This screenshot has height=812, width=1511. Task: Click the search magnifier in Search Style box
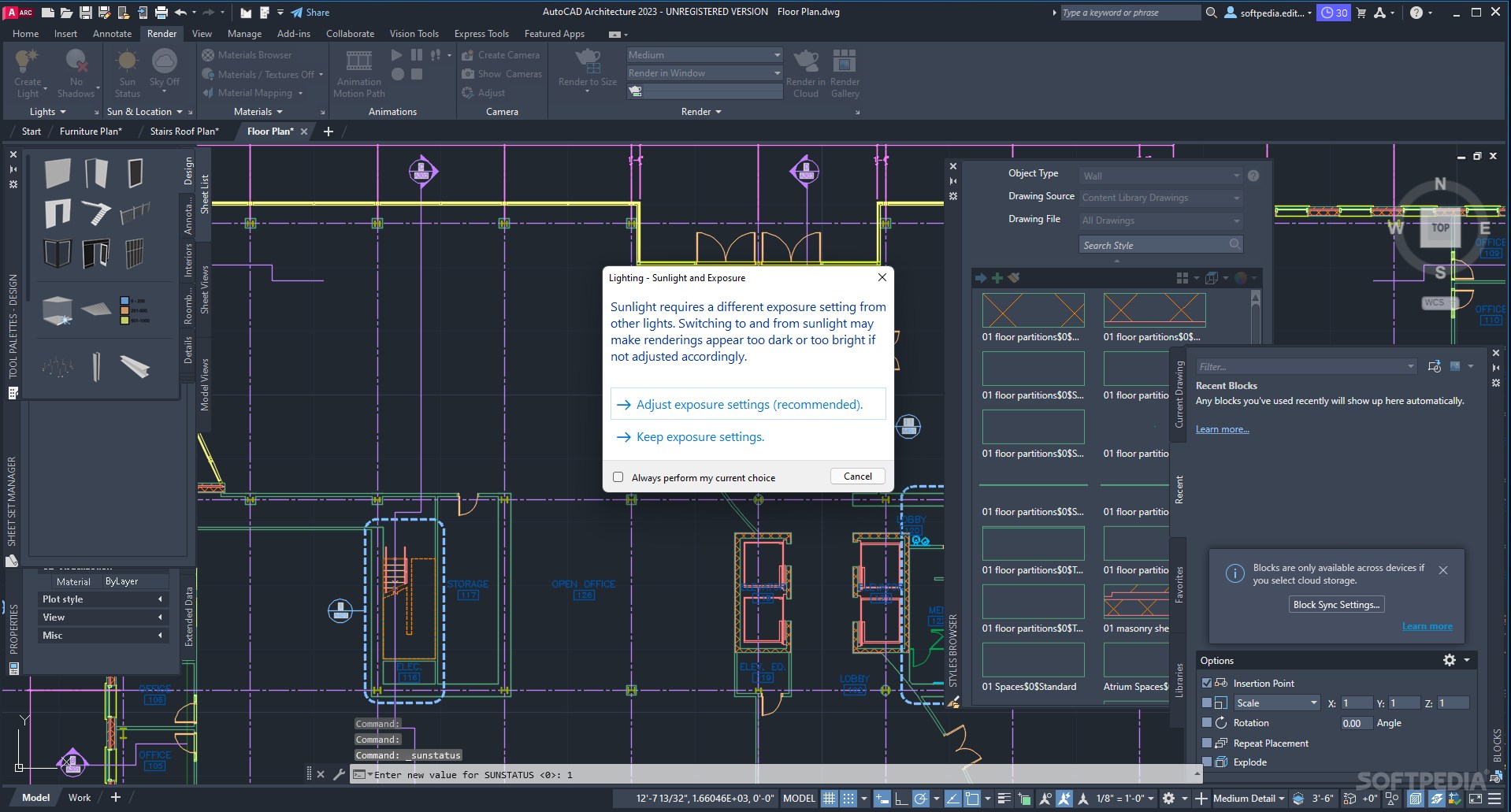point(1234,245)
